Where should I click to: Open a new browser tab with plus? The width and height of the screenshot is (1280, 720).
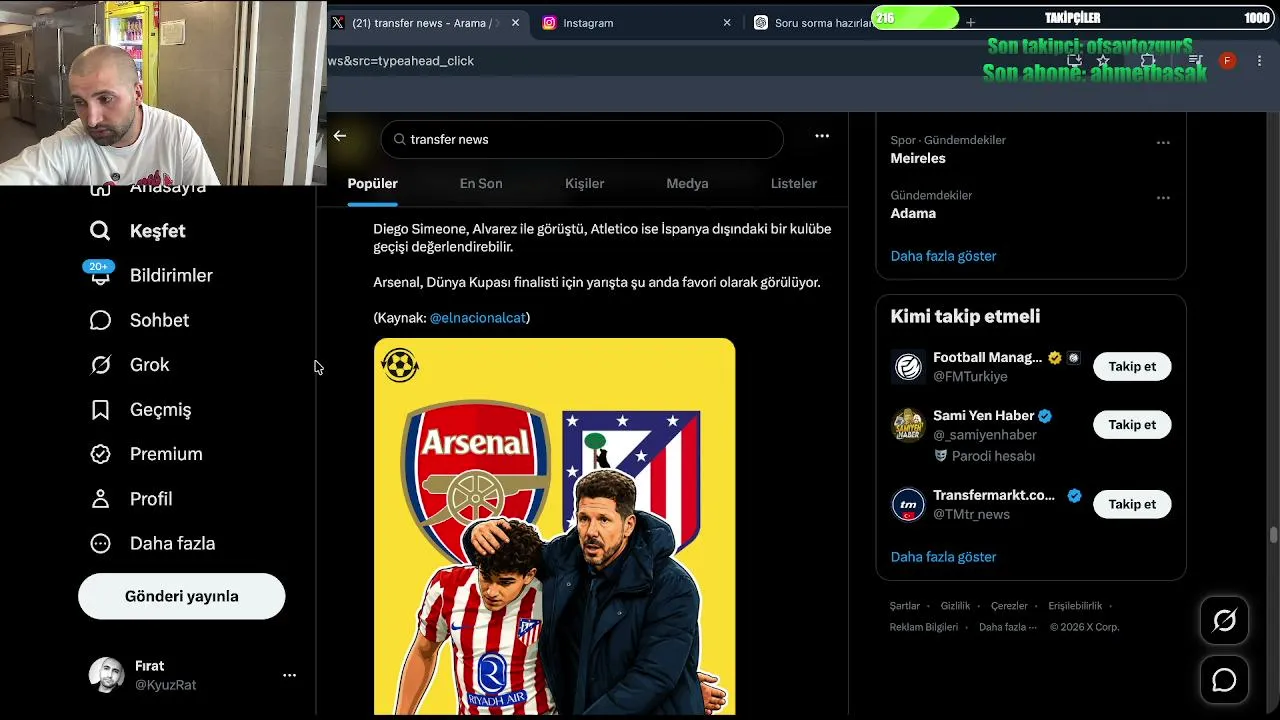(x=970, y=22)
